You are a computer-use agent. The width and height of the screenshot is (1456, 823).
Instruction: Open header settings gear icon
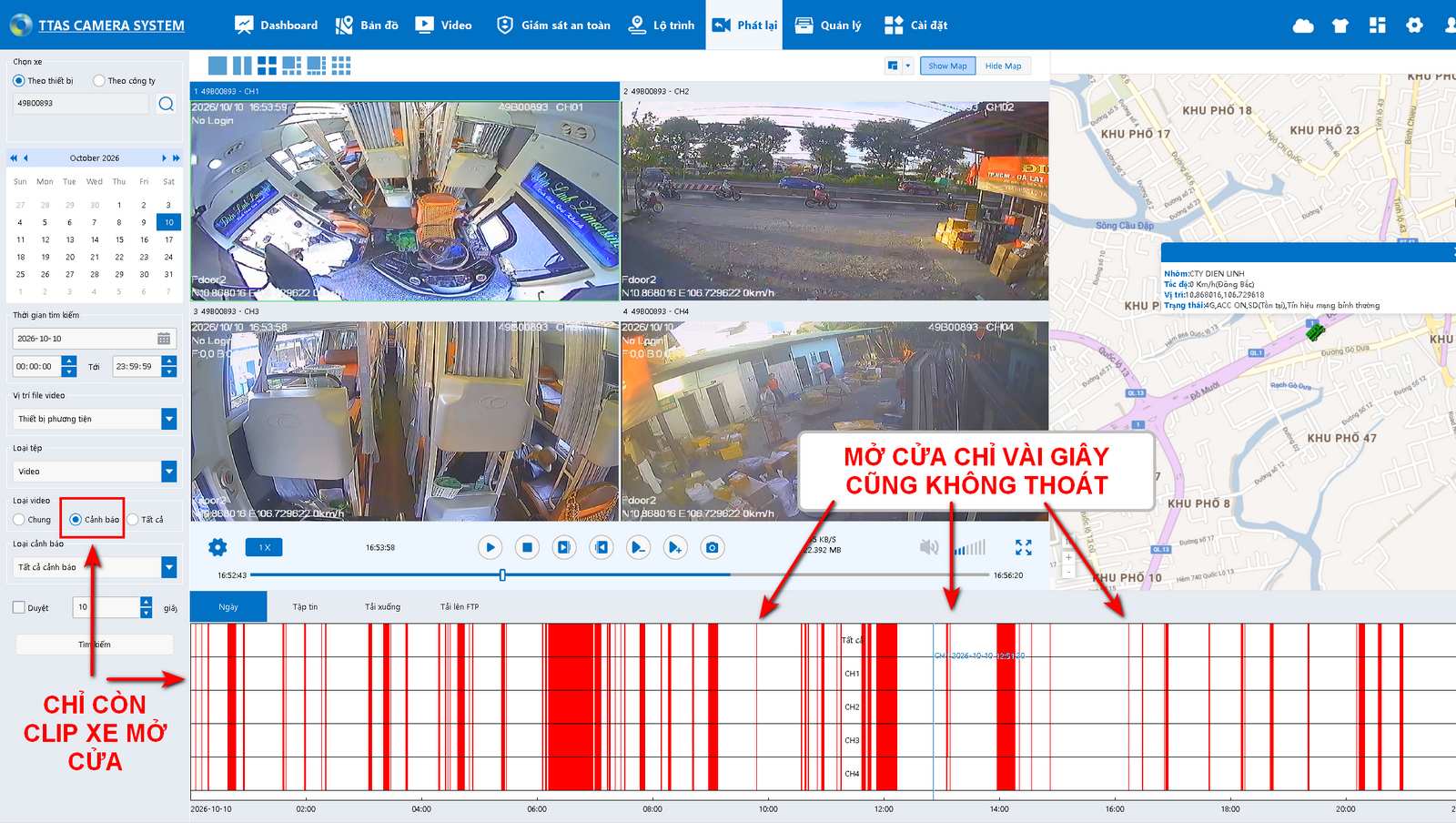[1414, 25]
